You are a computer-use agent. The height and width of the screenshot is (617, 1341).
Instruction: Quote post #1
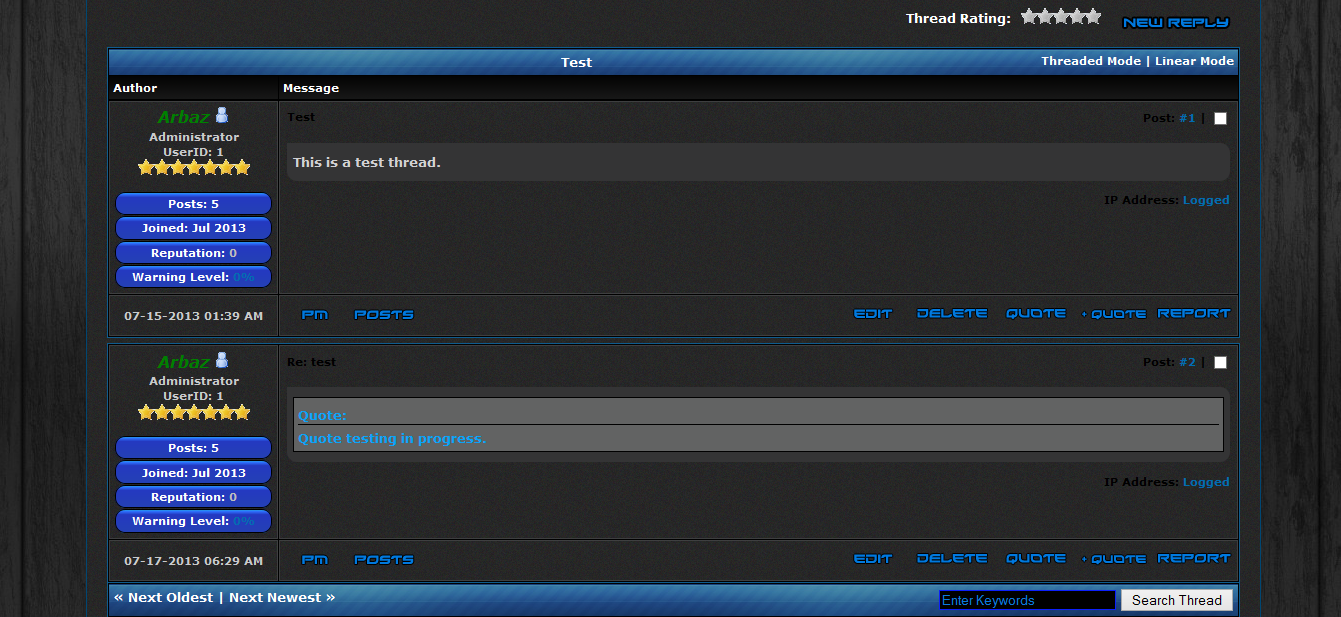pos(1036,314)
